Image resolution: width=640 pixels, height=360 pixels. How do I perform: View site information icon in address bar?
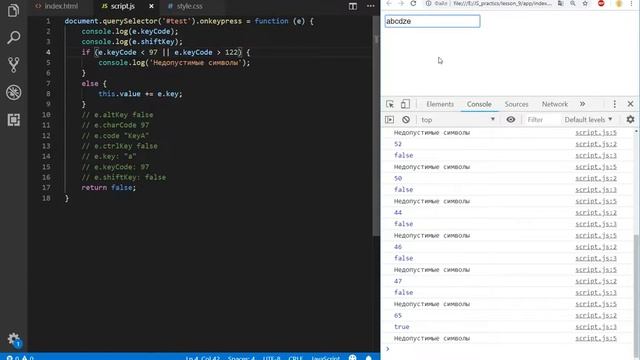click(x=428, y=3)
